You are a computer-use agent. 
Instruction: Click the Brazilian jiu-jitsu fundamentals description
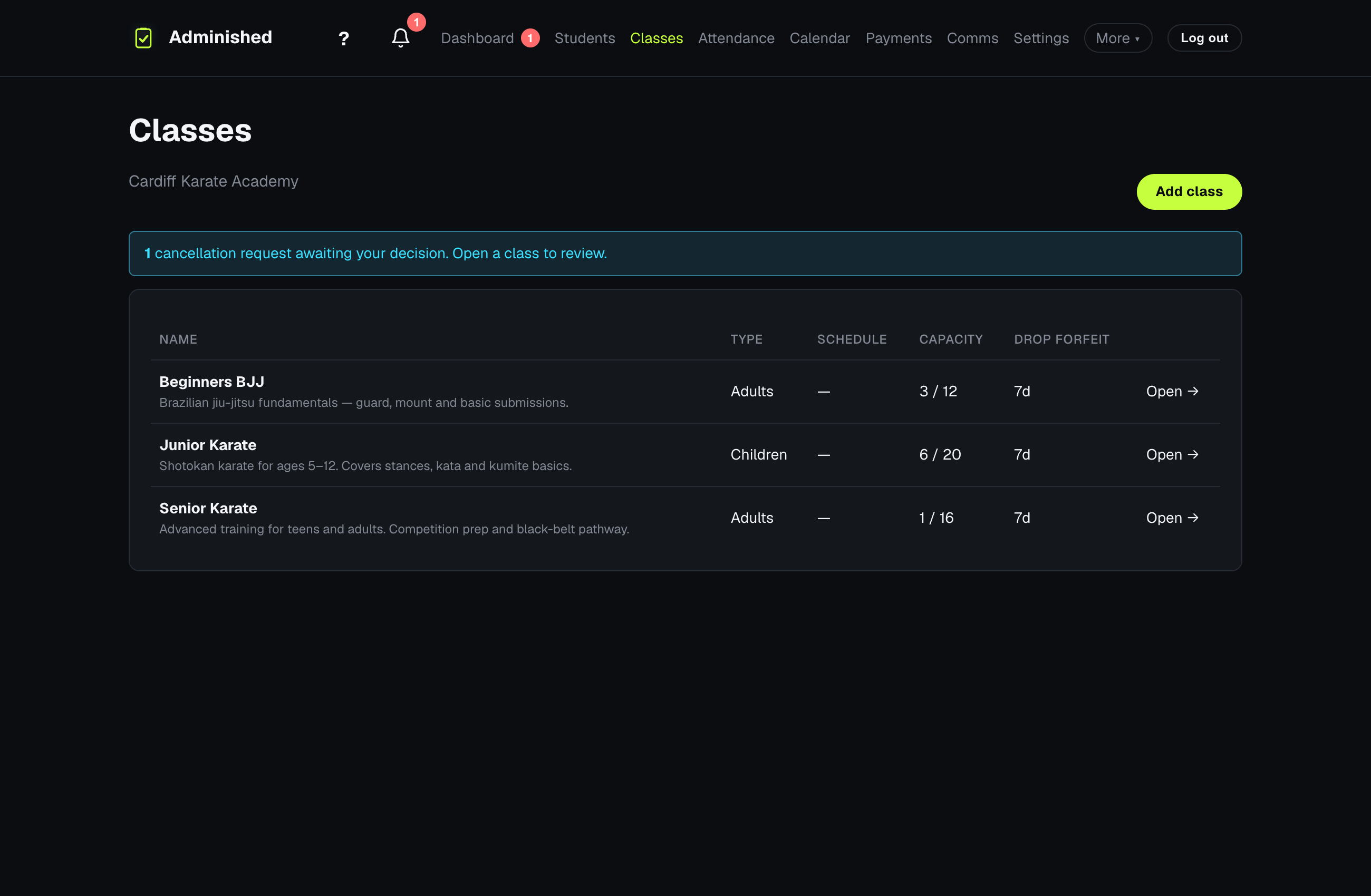363,403
